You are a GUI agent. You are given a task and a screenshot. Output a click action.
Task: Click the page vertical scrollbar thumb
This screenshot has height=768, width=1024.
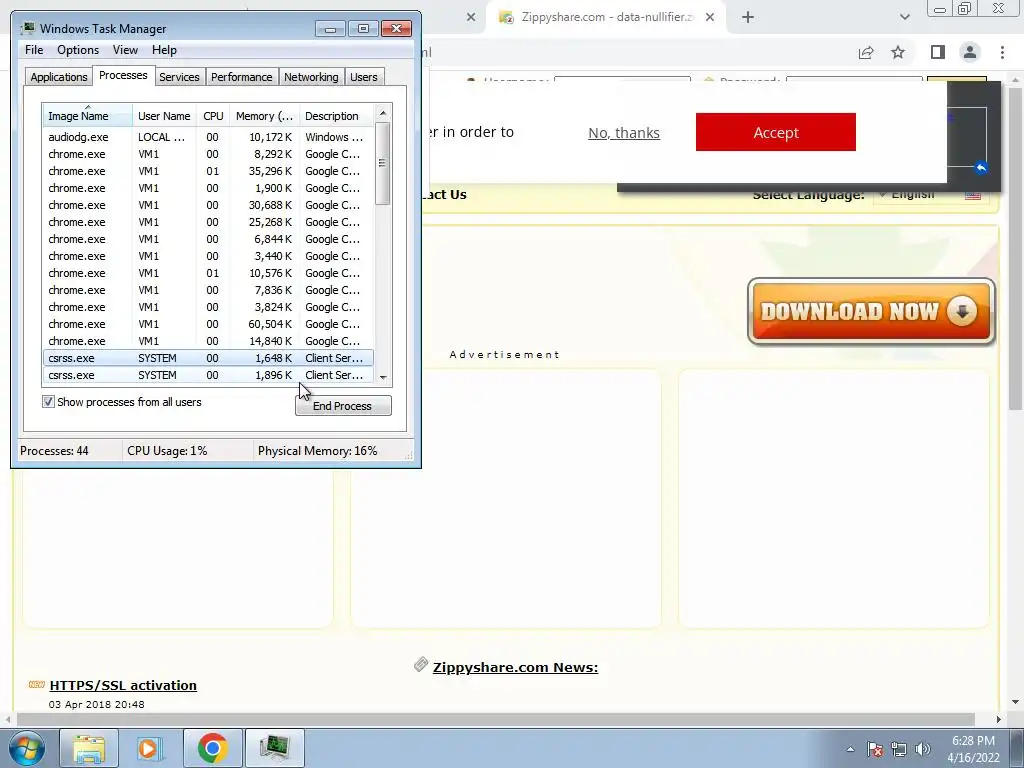pyautogui.click(x=1016, y=248)
